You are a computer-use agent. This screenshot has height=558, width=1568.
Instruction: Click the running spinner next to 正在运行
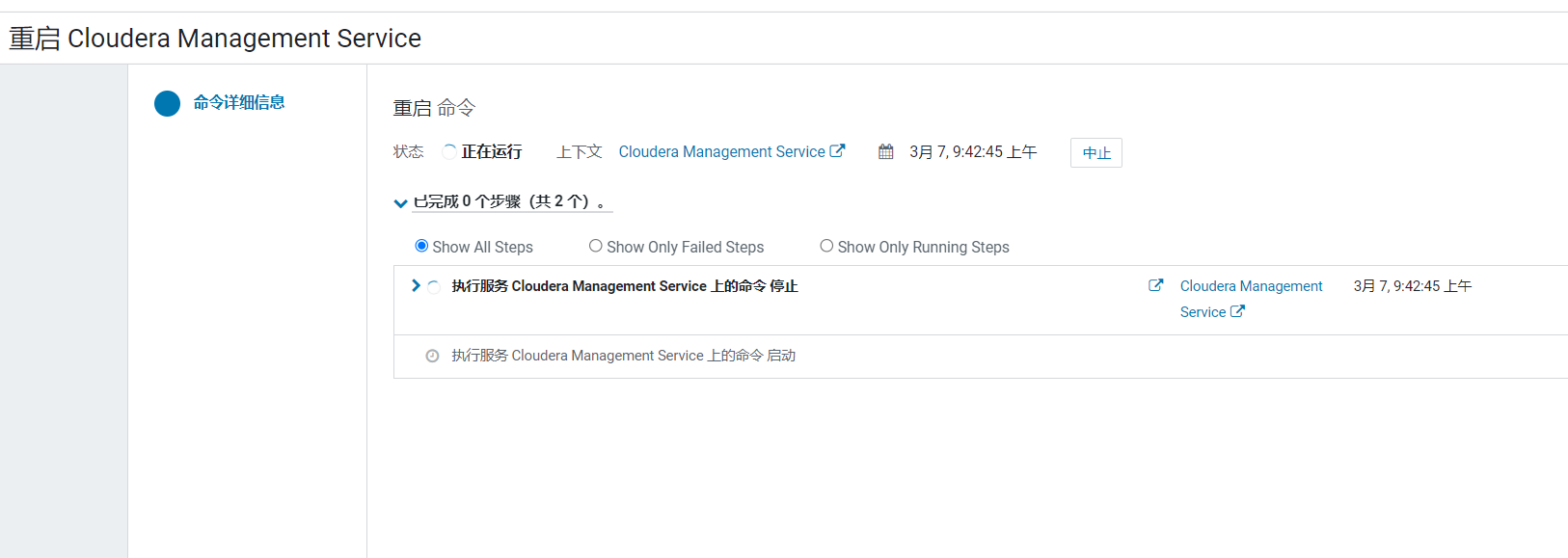pyautogui.click(x=449, y=151)
